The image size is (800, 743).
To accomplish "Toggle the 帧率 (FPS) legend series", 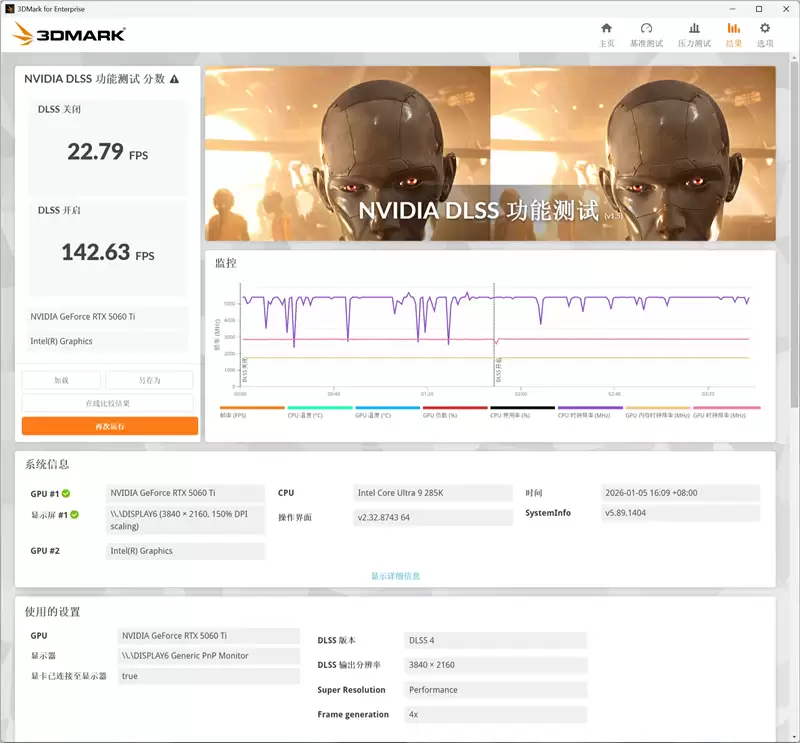I will [x=232, y=408].
